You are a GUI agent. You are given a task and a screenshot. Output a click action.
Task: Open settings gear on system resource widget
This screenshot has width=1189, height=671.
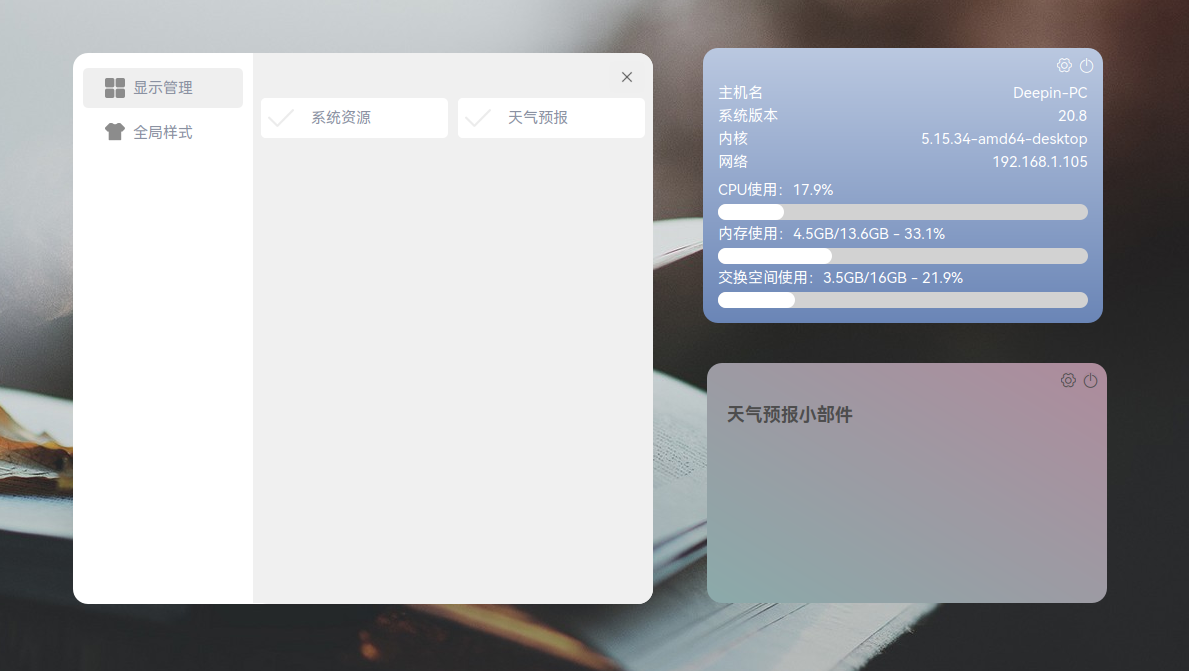pyautogui.click(x=1065, y=65)
